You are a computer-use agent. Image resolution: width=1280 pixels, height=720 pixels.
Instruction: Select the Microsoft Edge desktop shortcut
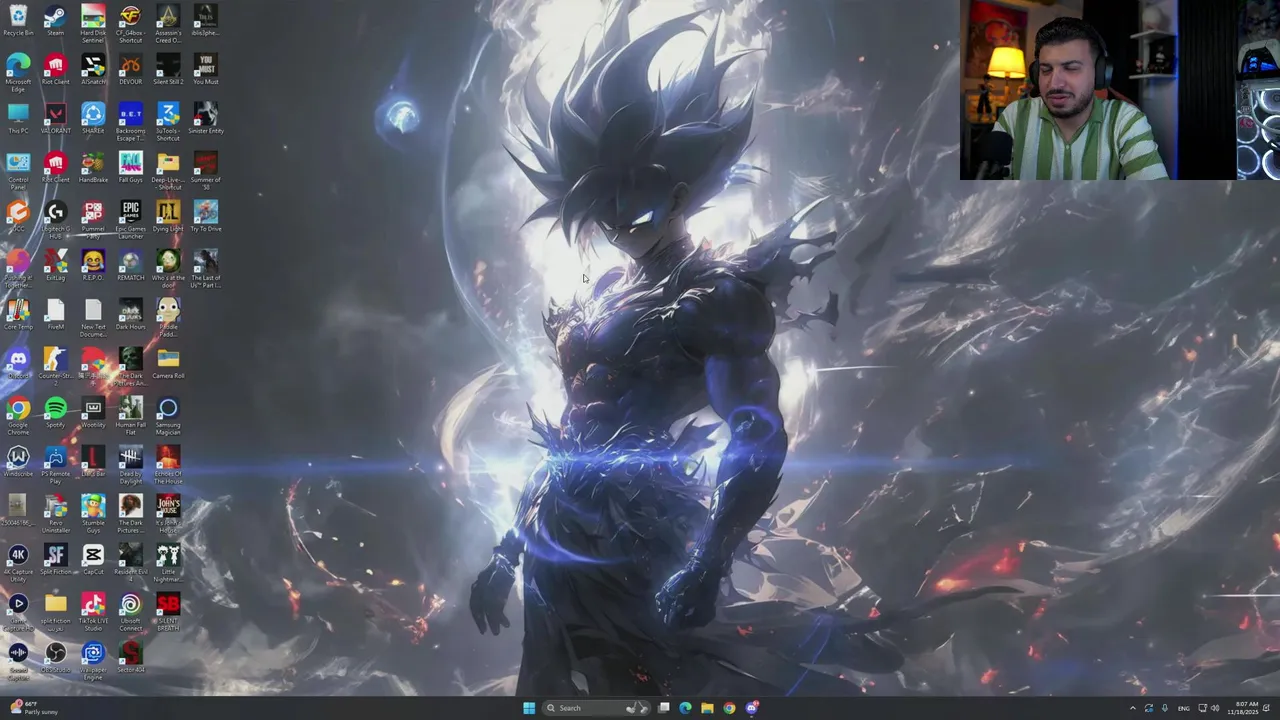click(x=18, y=73)
